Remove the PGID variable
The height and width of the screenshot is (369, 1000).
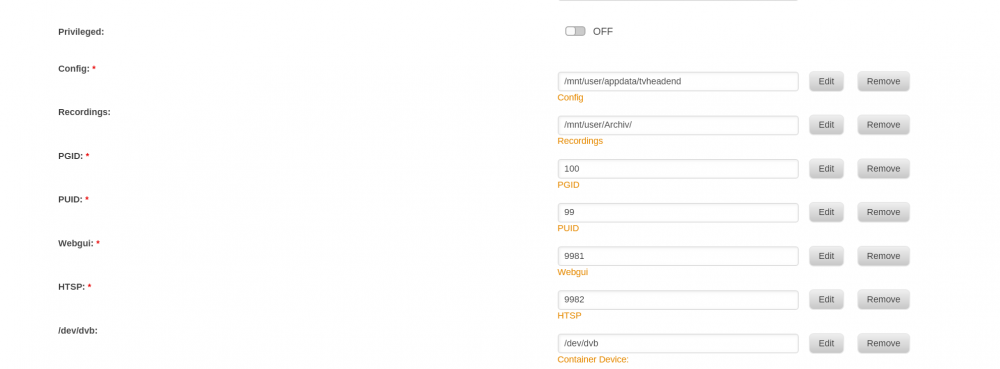point(883,169)
